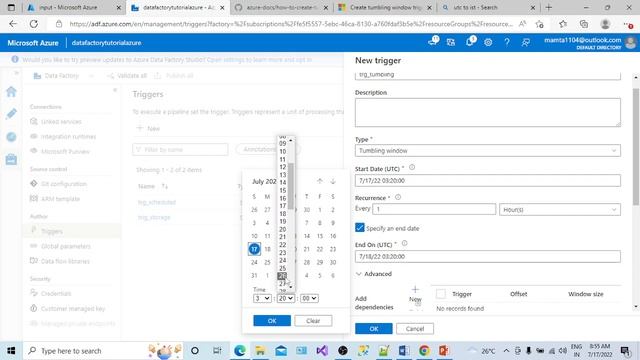This screenshot has width=640, height=360.
Task: Open Microsoft Edge from taskbar
Action: coord(240,351)
